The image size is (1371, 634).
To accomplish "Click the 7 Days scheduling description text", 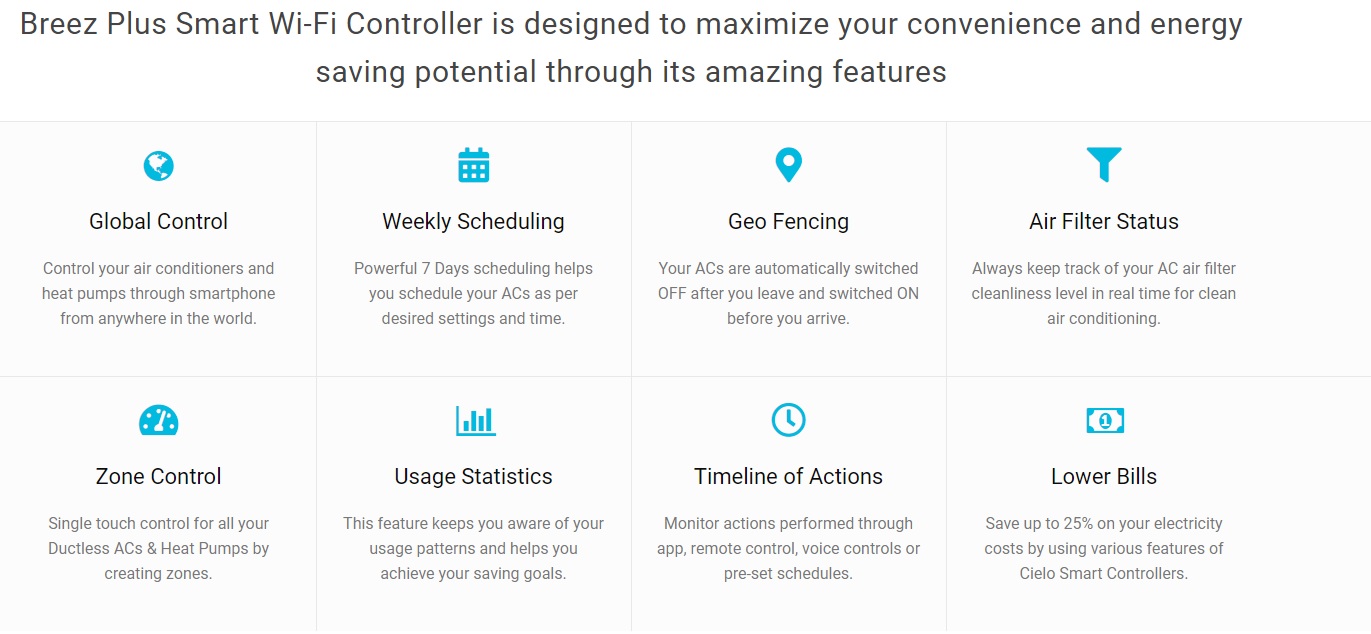I will pos(473,293).
